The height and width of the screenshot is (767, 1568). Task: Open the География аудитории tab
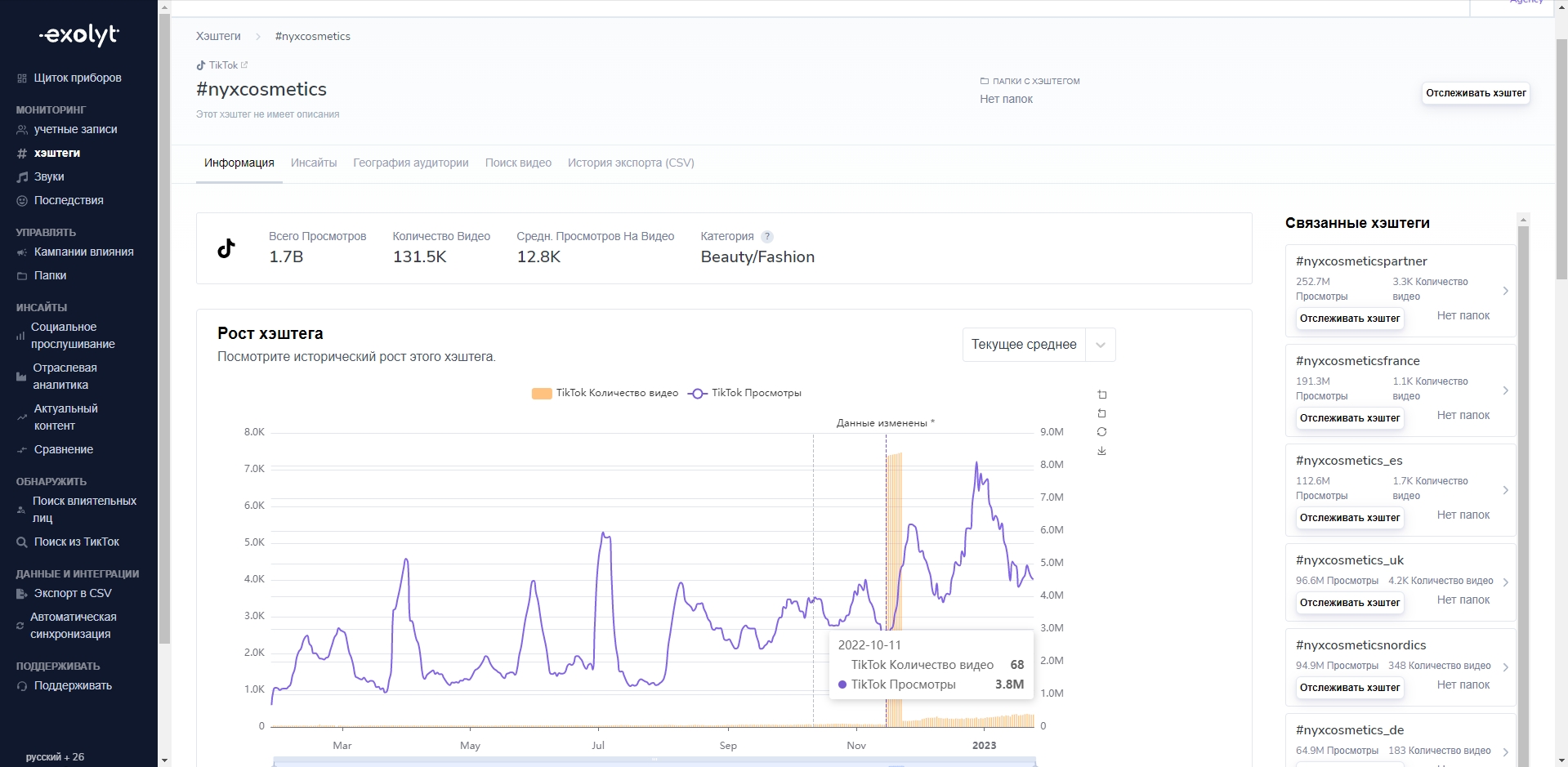click(411, 163)
